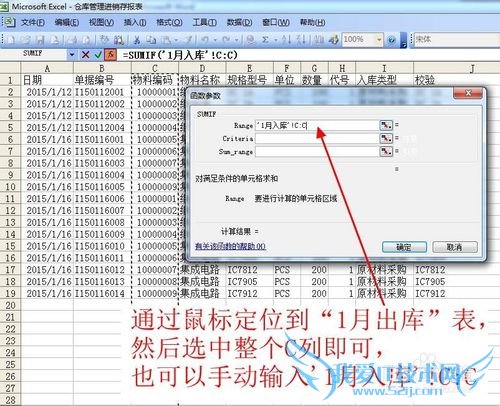Click the Sort Descending icon
500x406 pixels.
(301, 40)
